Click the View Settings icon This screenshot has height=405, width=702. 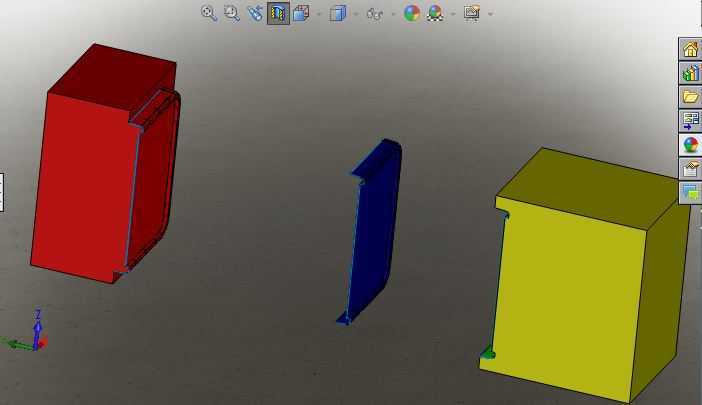click(472, 13)
